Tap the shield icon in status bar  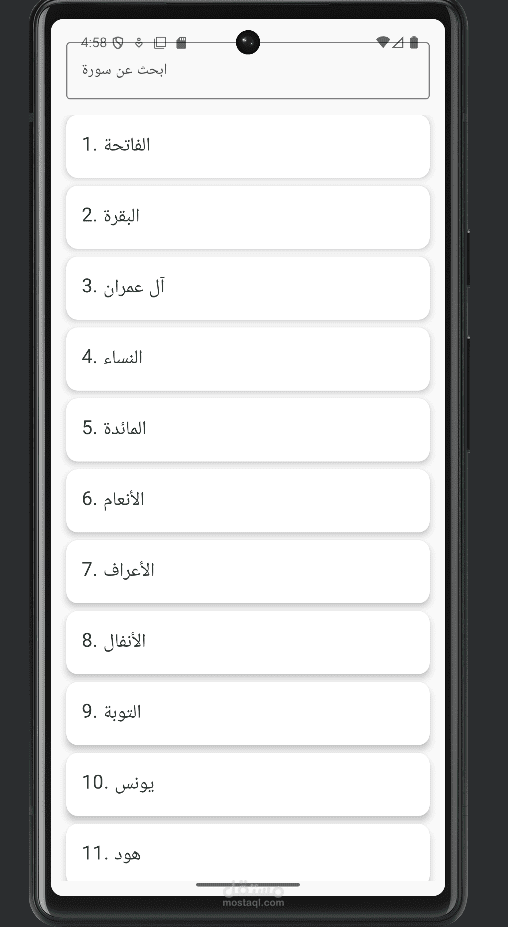(x=118, y=43)
